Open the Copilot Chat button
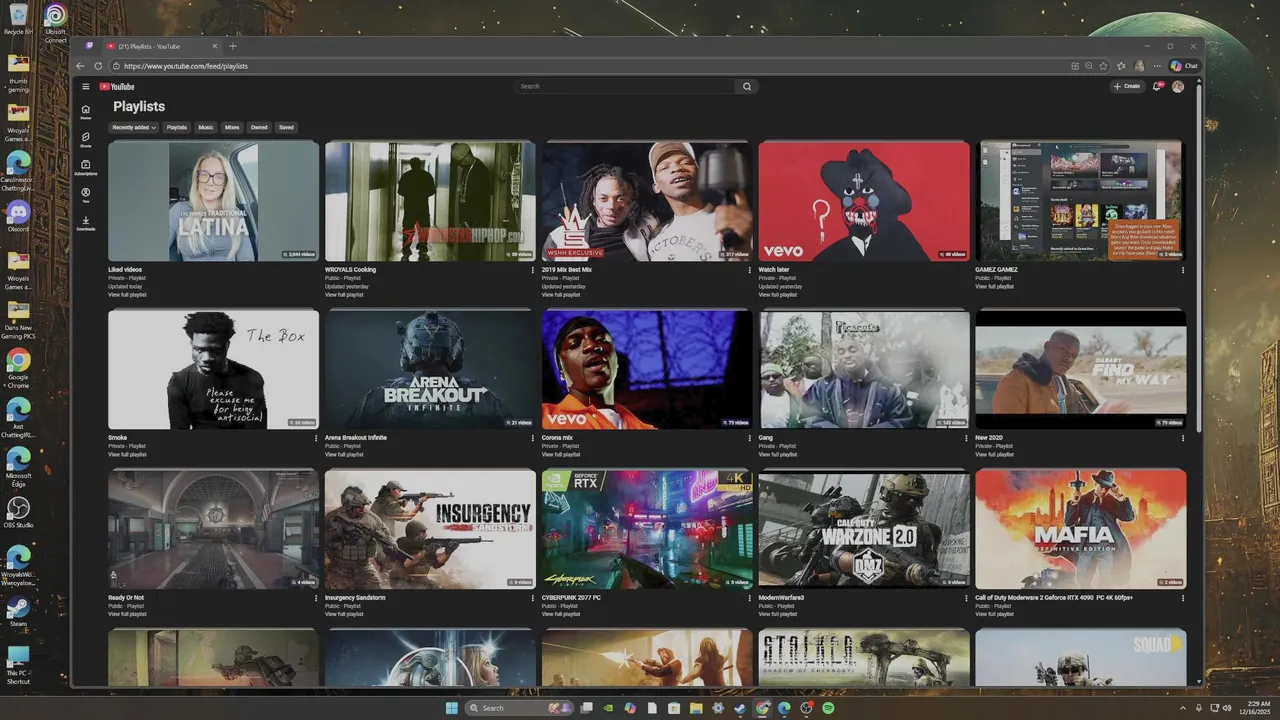 tap(1184, 66)
